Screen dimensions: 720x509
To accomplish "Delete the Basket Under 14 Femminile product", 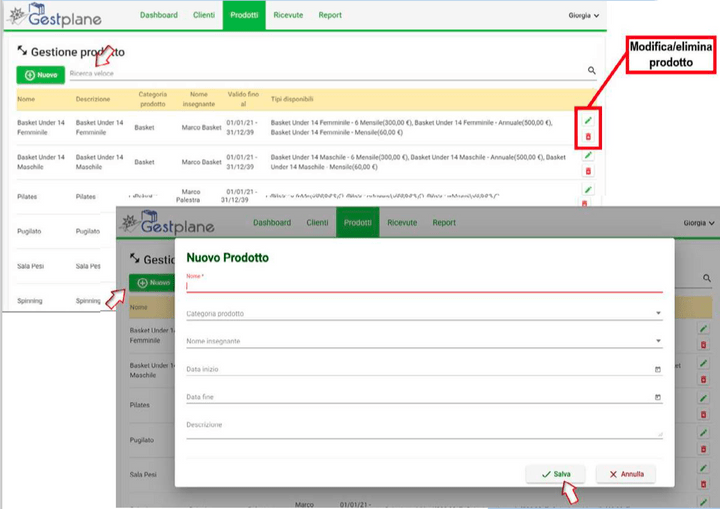I will (x=588, y=136).
